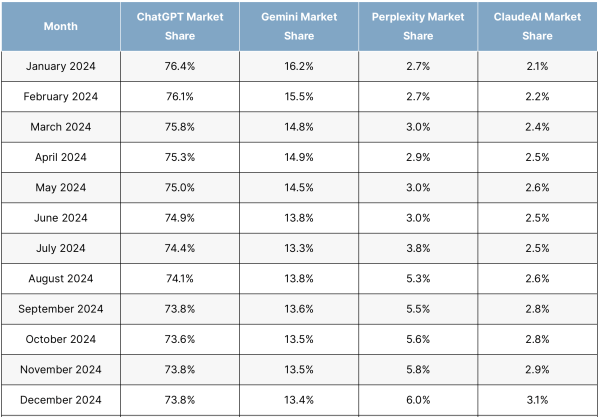Viewport: 600px width, 417px height.
Task: Select ClaudeAI's 3.1% cell for December
Action: [x=537, y=400]
